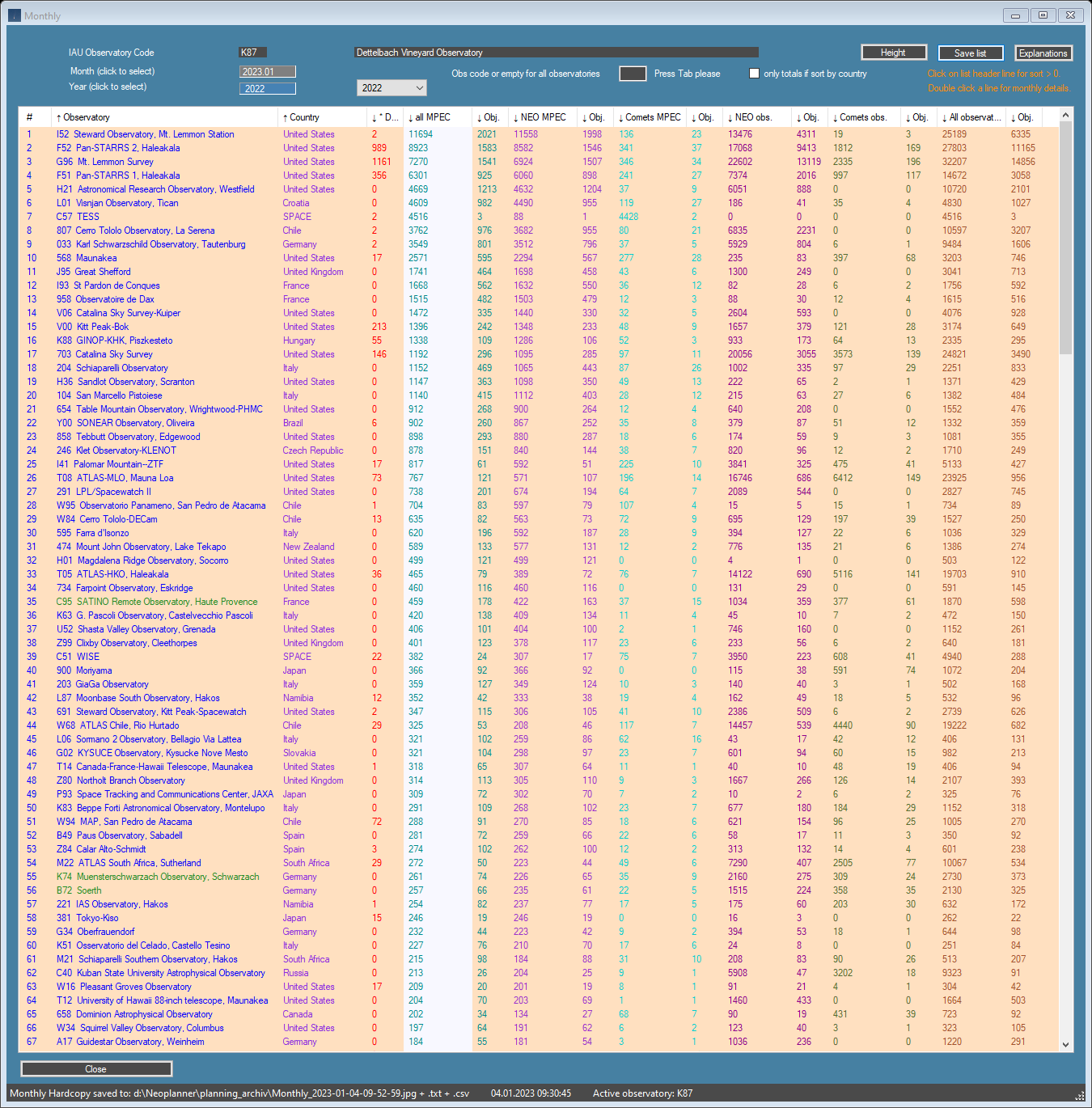1092x1108 pixels.
Task: Click the resize grip in status bar
Action: (x=1079, y=1095)
